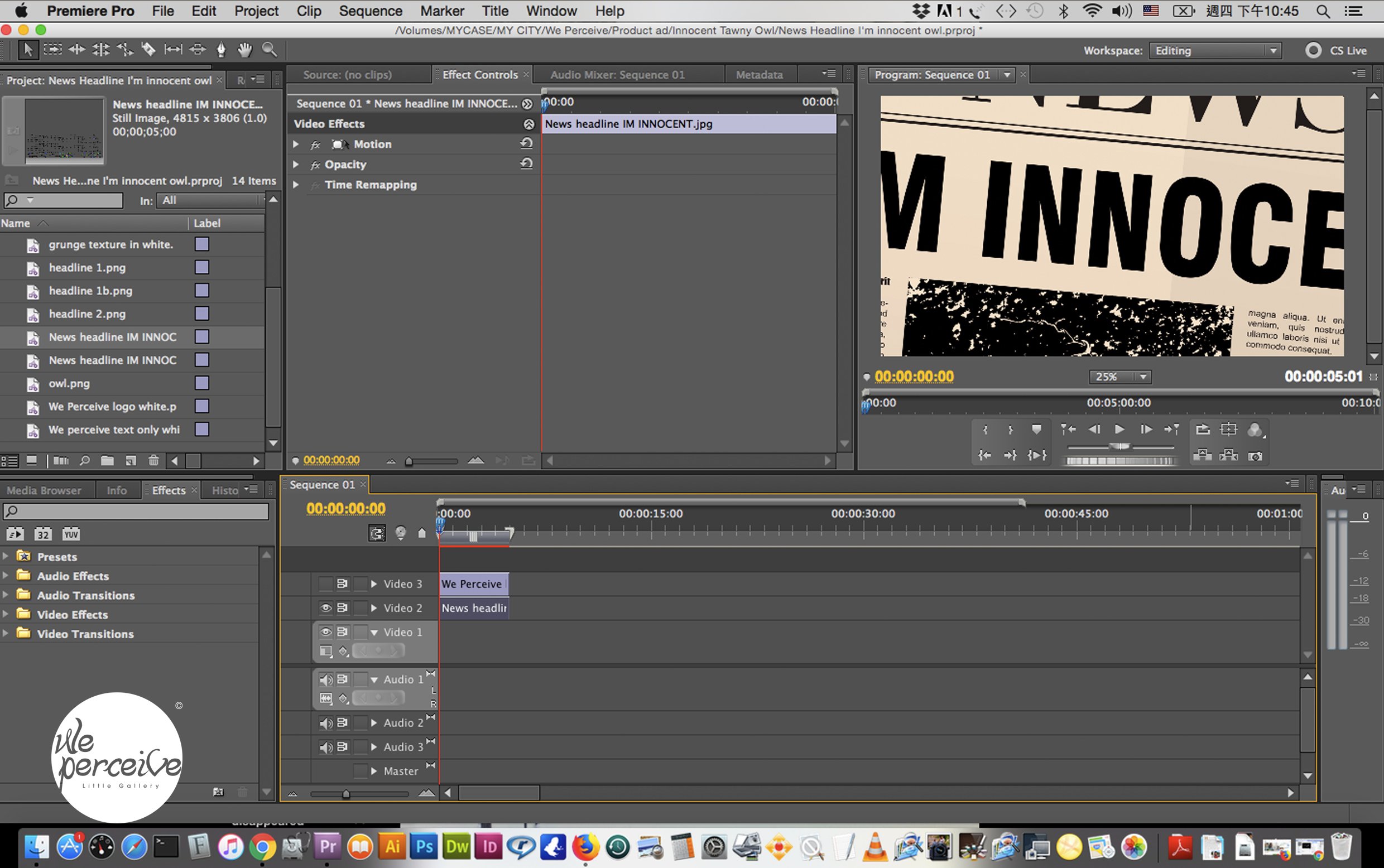This screenshot has width=1384, height=868.
Task: Expand the Motion effect properties
Action: [x=296, y=144]
